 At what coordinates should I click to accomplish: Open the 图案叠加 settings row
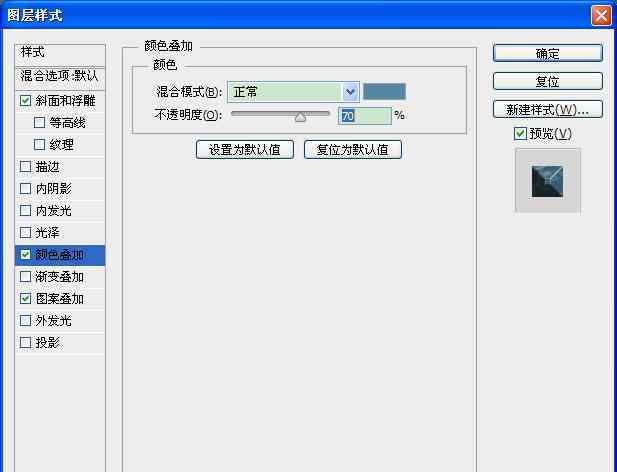[59, 299]
